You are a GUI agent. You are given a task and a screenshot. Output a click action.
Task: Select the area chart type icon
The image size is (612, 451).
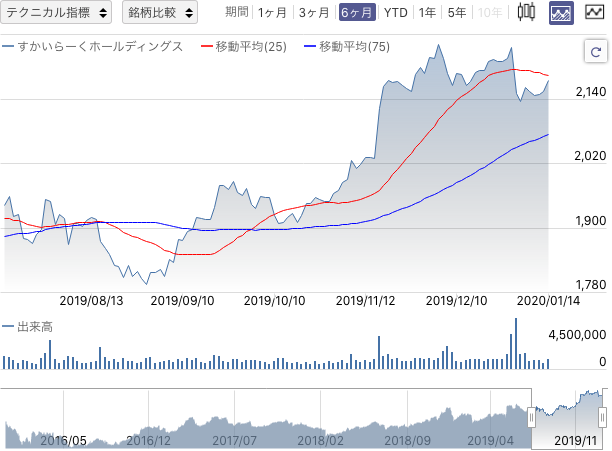[561, 13]
